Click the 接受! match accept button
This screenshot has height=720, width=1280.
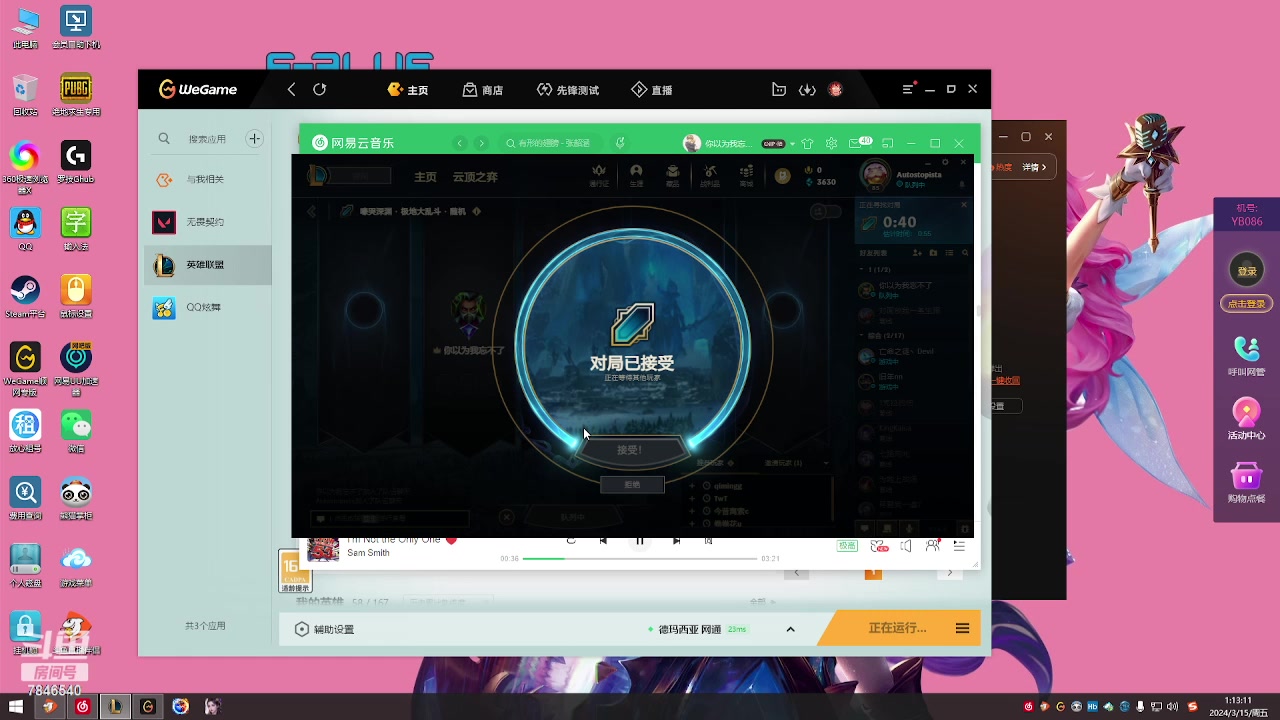click(x=629, y=450)
